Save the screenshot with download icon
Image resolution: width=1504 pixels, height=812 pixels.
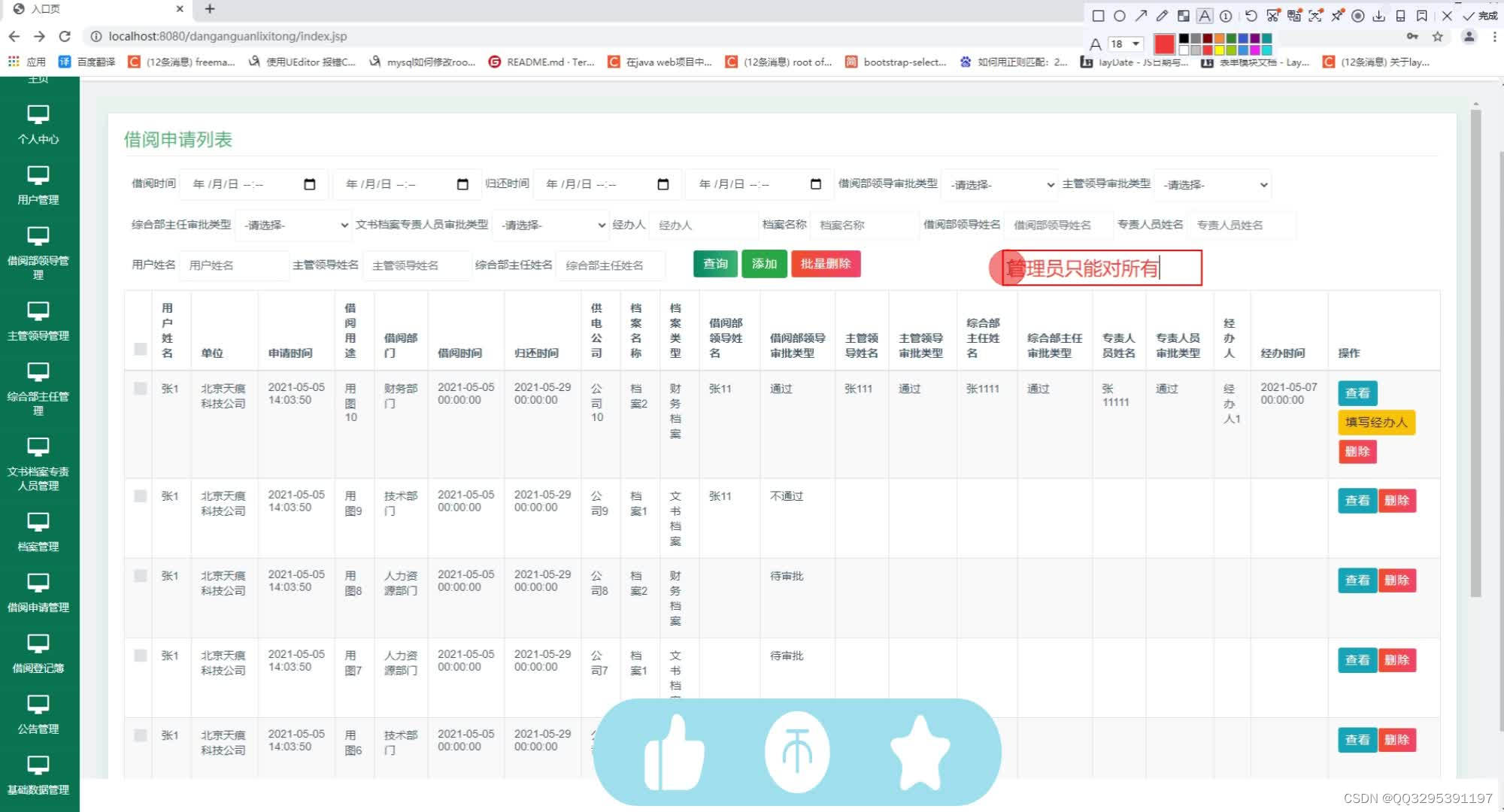point(1379,16)
